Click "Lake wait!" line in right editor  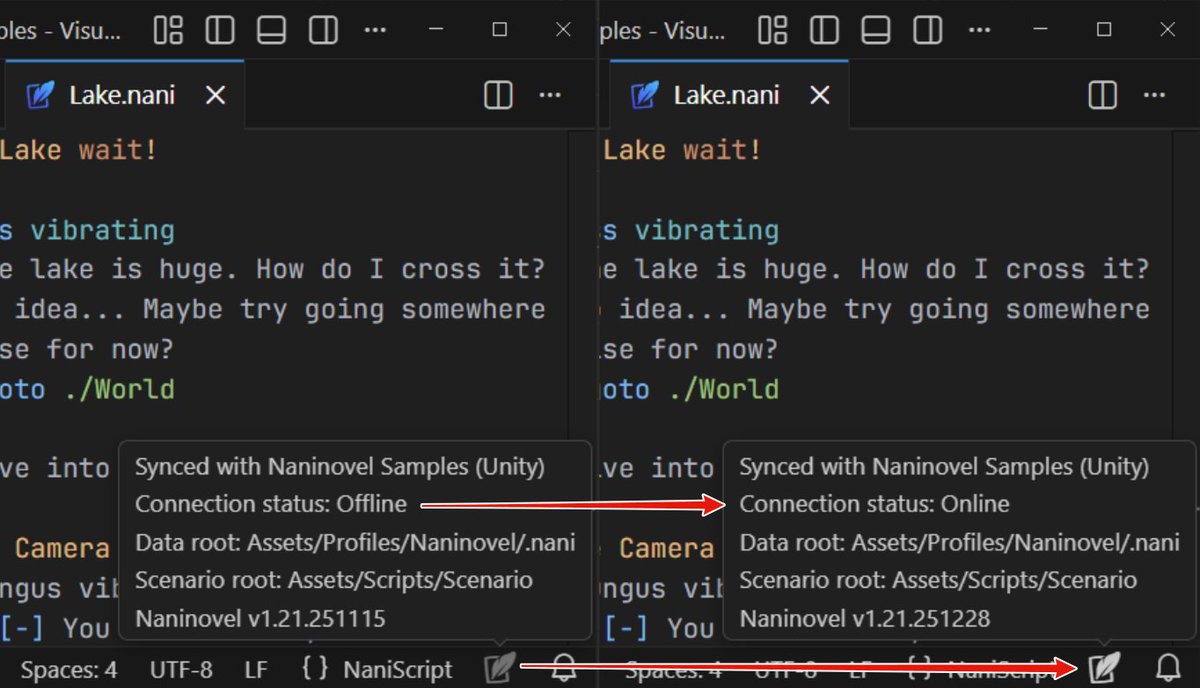(683, 151)
